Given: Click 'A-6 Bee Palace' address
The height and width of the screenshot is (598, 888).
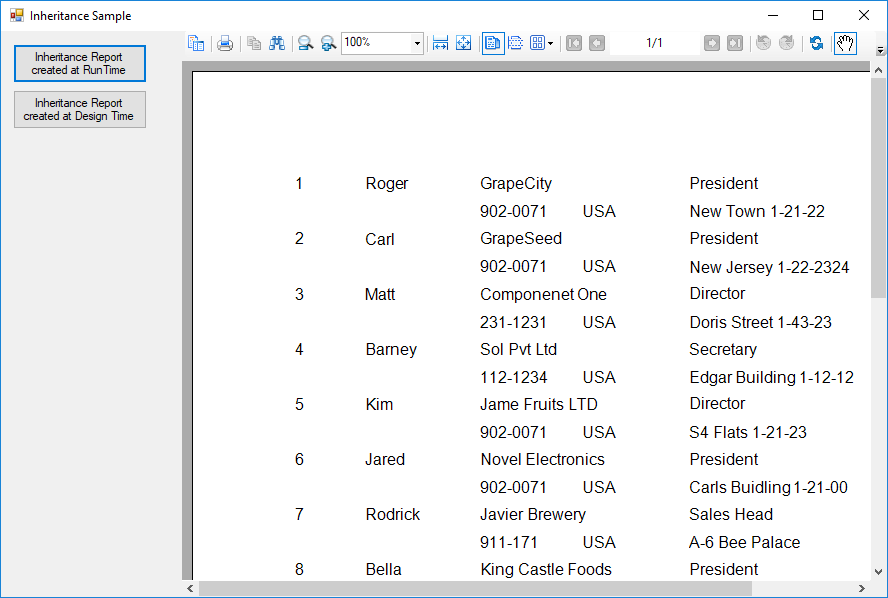Looking at the screenshot, I should [744, 543].
